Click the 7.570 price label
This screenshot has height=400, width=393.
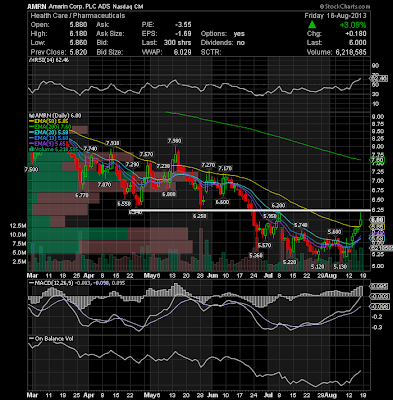pyautogui.click(x=146, y=154)
